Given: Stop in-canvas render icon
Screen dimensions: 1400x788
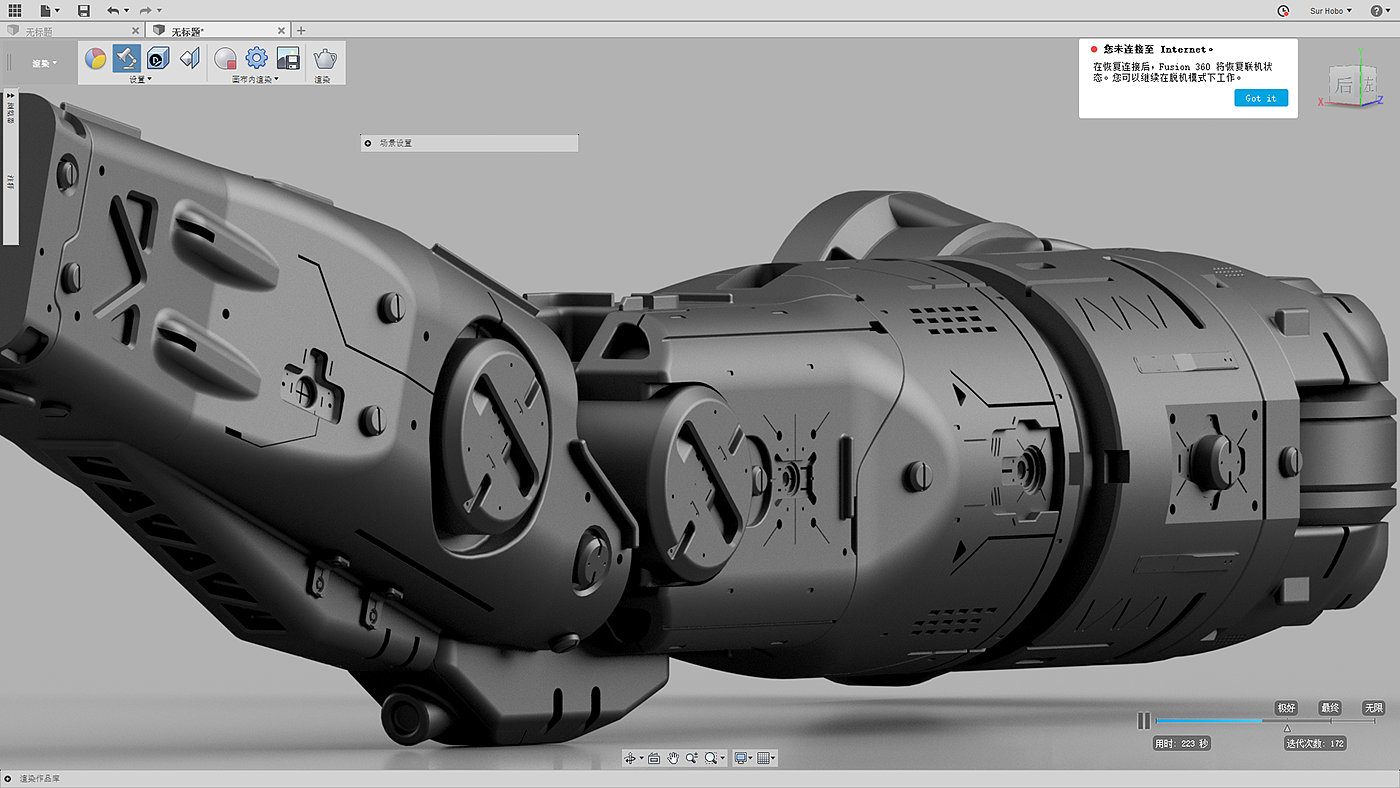Looking at the screenshot, I should coord(225,59).
